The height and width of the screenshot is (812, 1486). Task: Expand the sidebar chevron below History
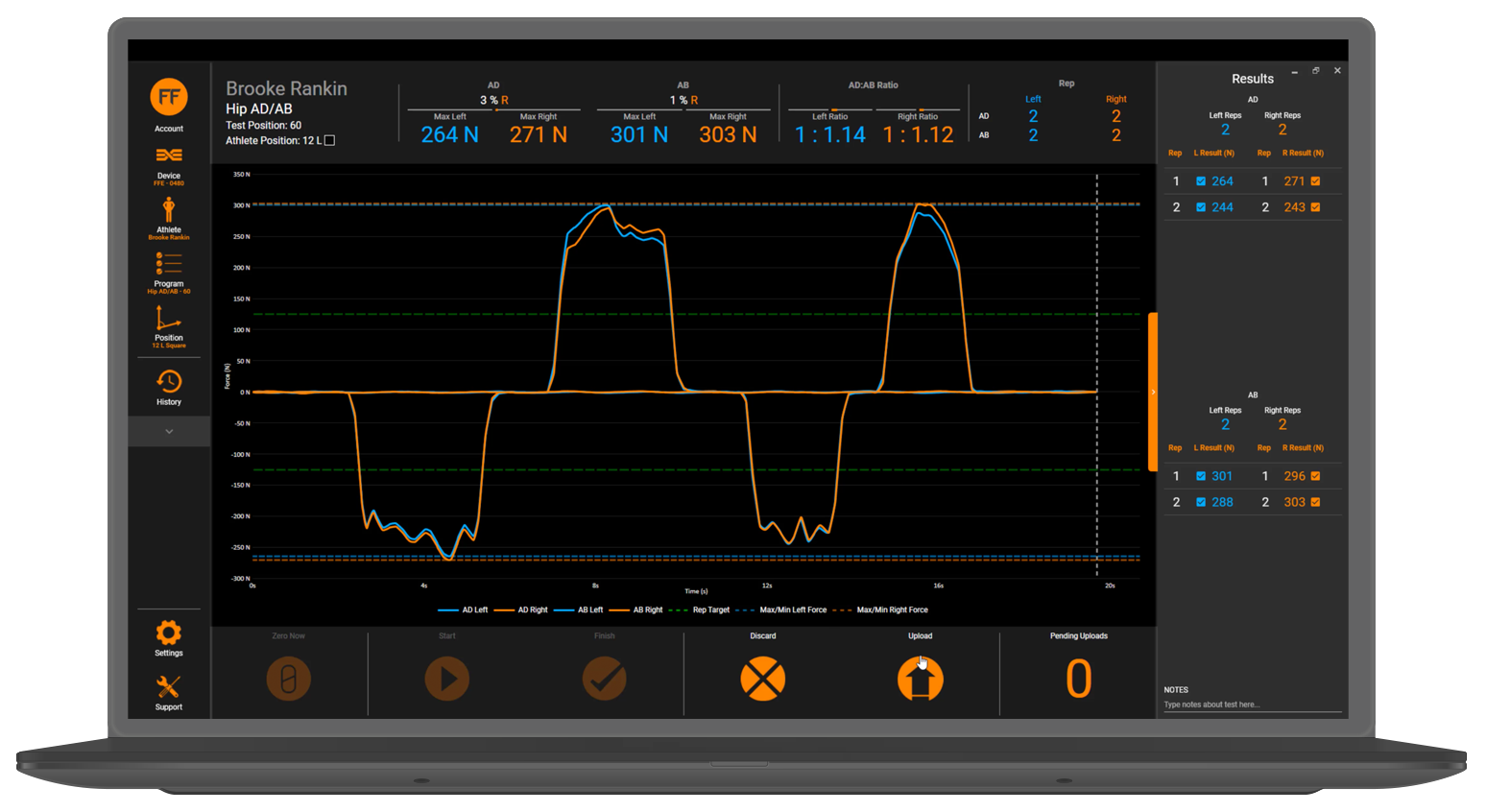[169, 432]
